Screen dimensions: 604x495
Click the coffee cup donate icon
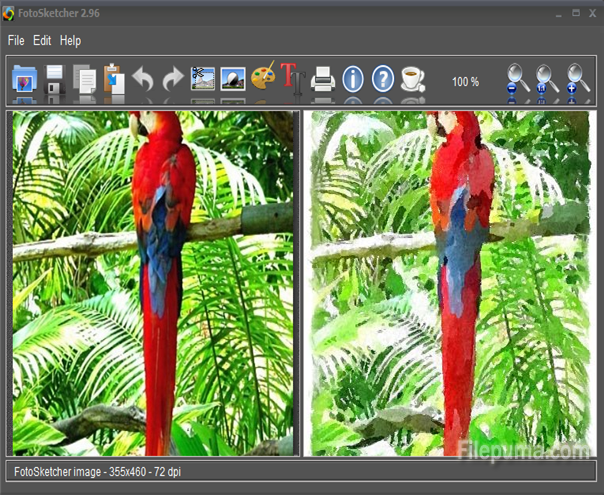[x=412, y=79]
